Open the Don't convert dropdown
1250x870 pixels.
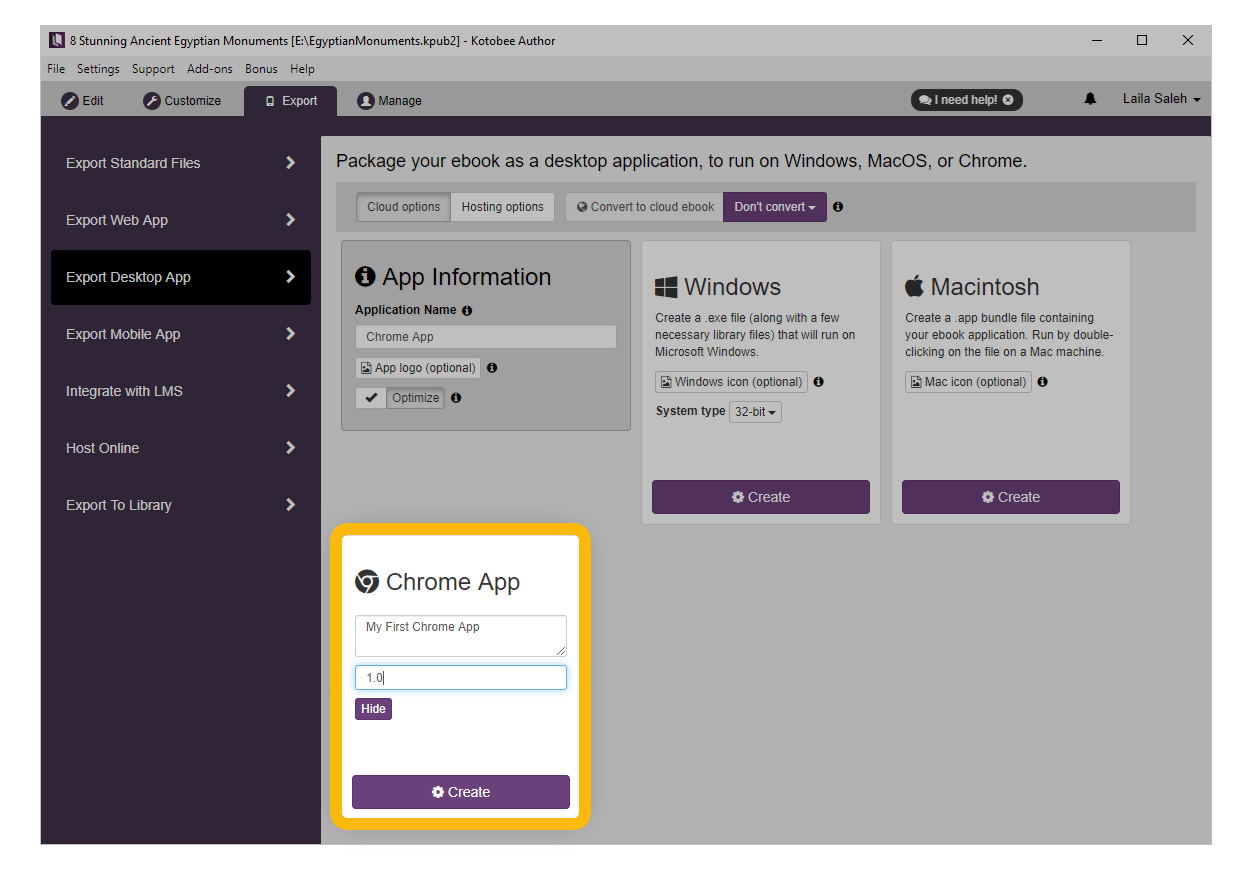click(775, 207)
